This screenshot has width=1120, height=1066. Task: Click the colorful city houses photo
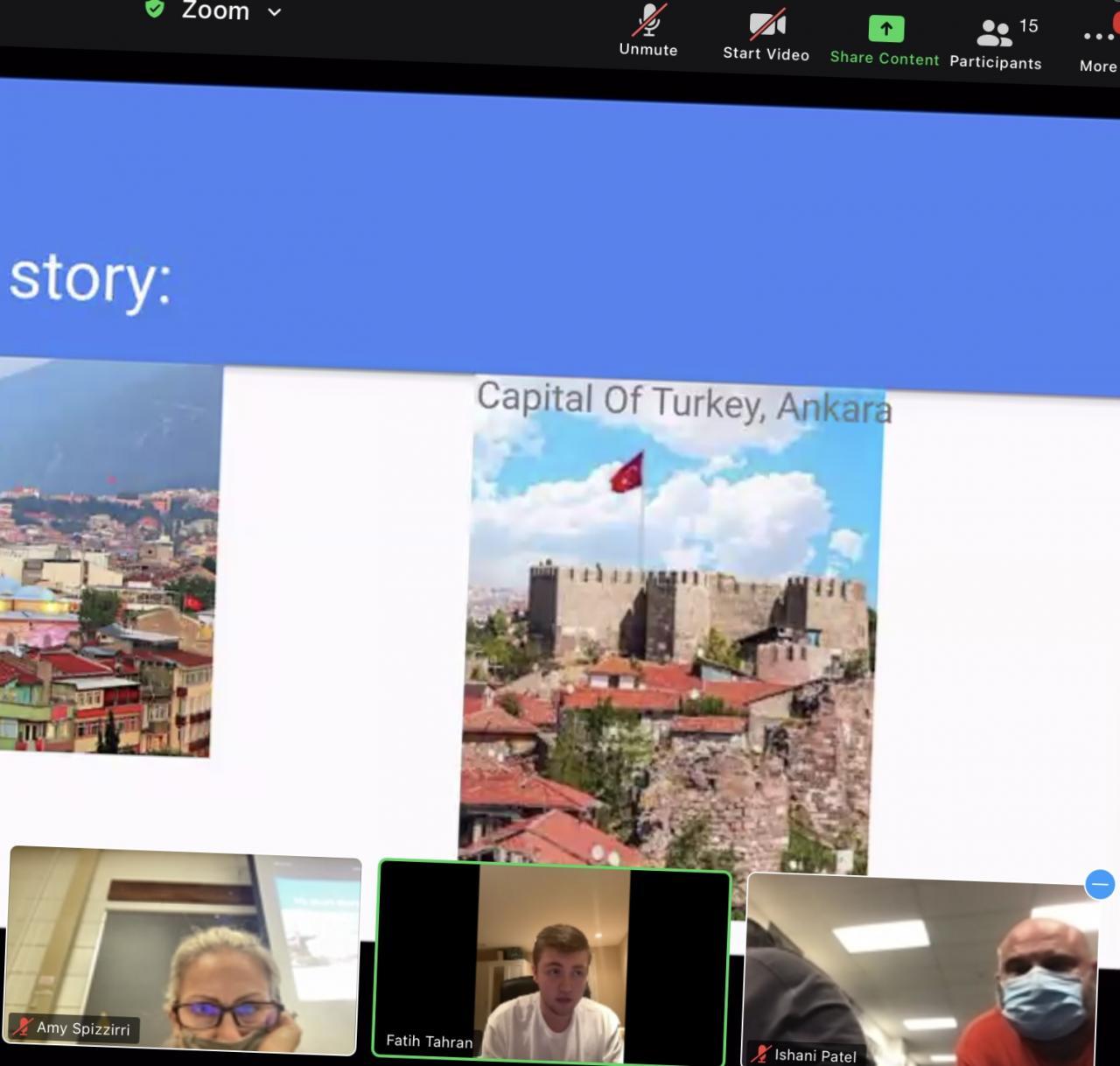[x=108, y=558]
